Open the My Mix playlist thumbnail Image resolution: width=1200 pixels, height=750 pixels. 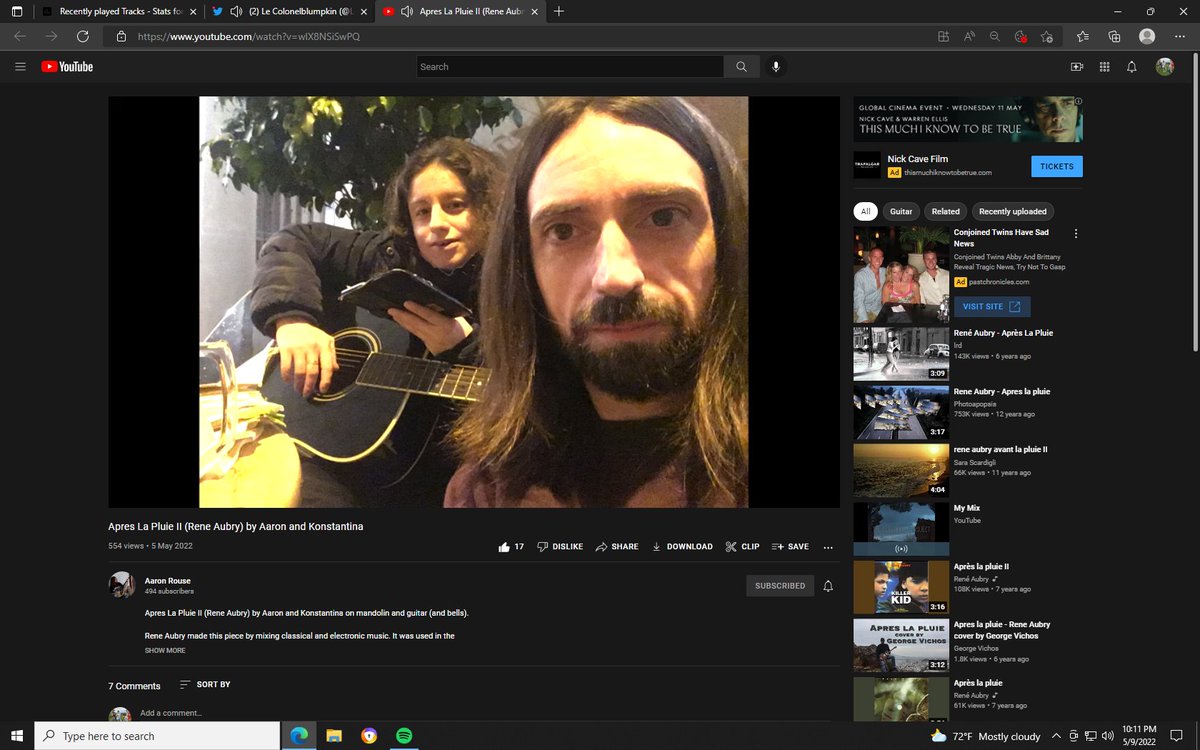tap(901, 529)
